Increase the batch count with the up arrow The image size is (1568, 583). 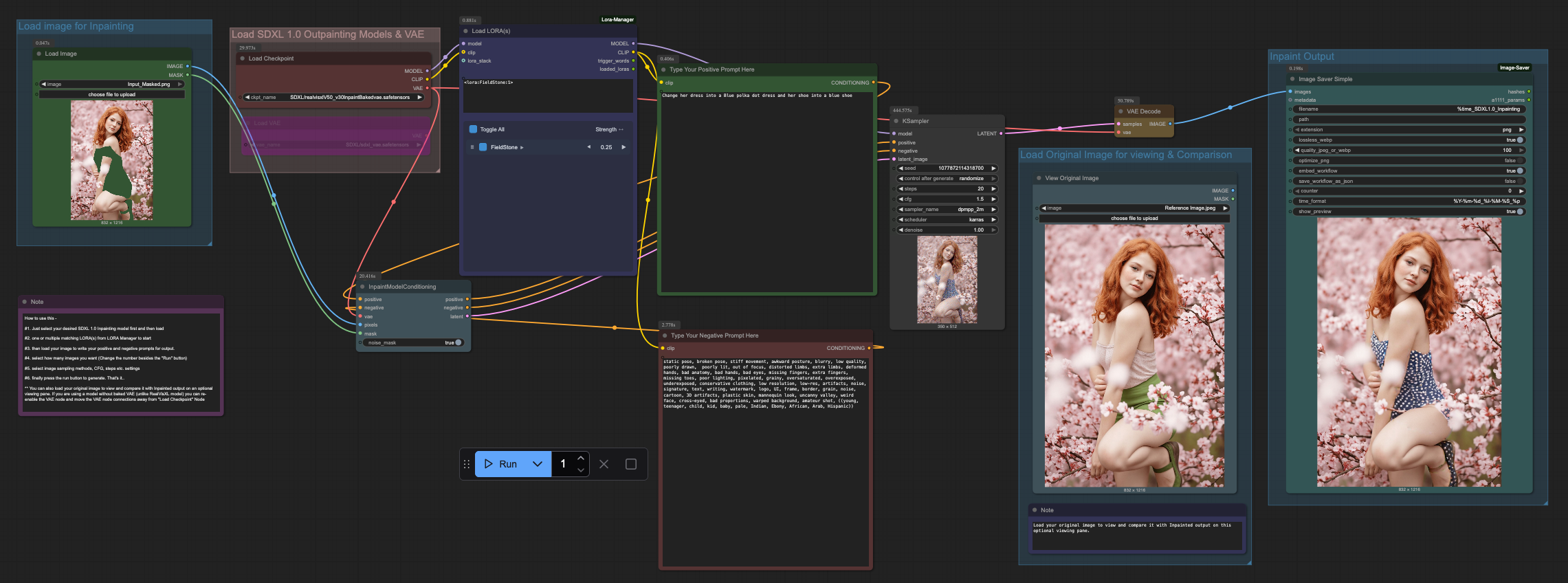click(581, 458)
